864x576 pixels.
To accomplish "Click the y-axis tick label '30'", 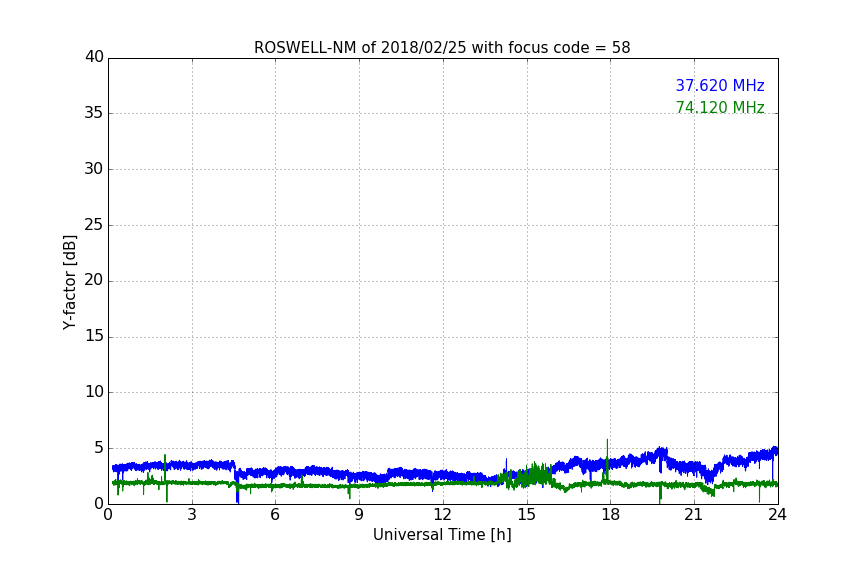I will pyautogui.click(x=94, y=169).
